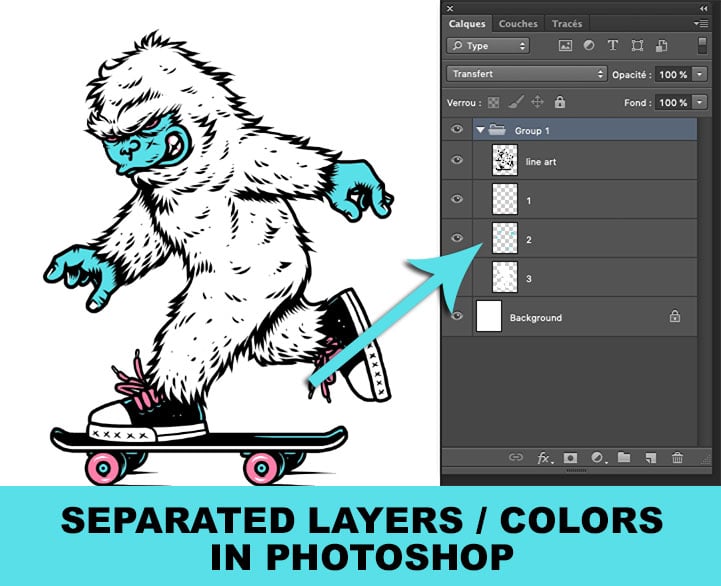This screenshot has width=721, height=586.
Task: Select the 'line art' layer name
Action: [541, 162]
